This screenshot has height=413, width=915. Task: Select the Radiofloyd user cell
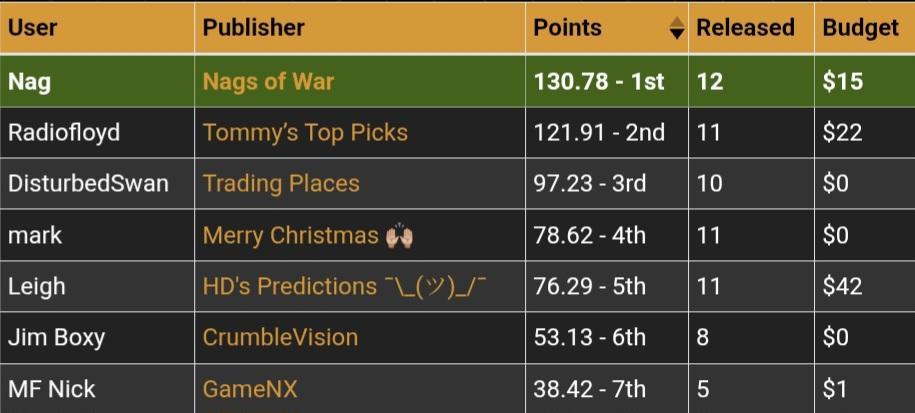click(x=62, y=132)
